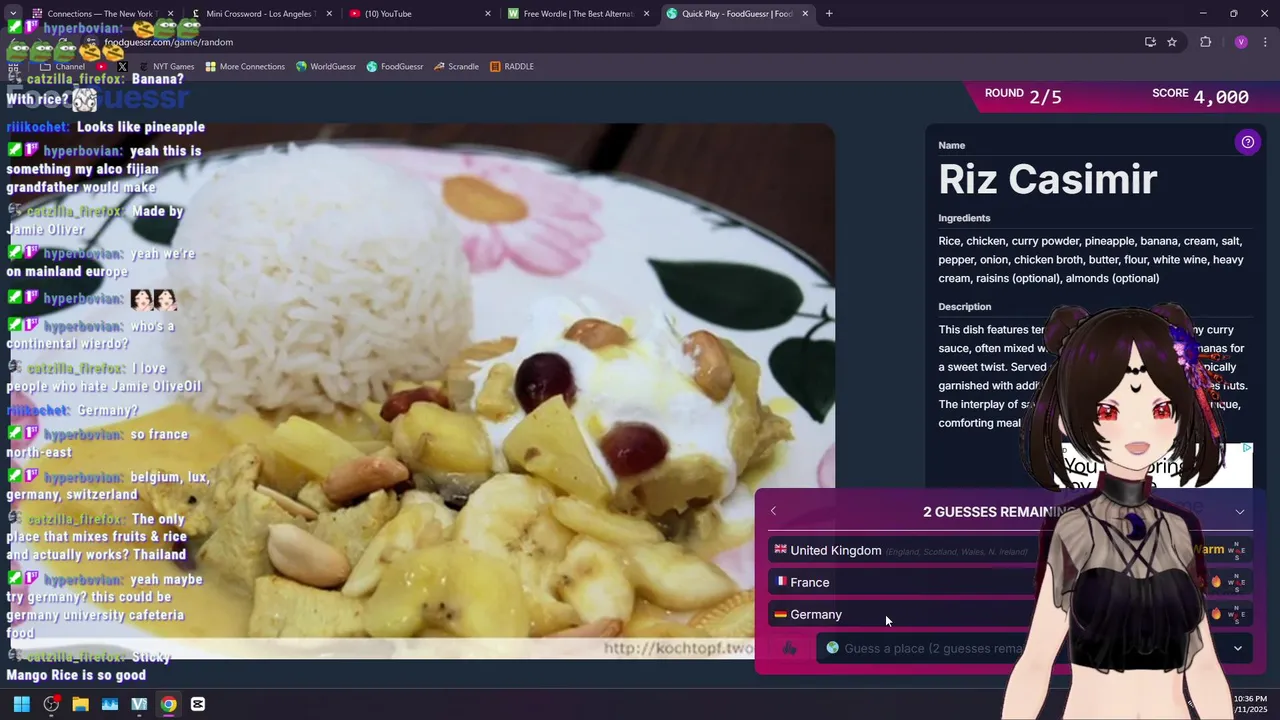1280x720 pixels.
Task: Open the RADDLE bookmark
Action: point(512,66)
